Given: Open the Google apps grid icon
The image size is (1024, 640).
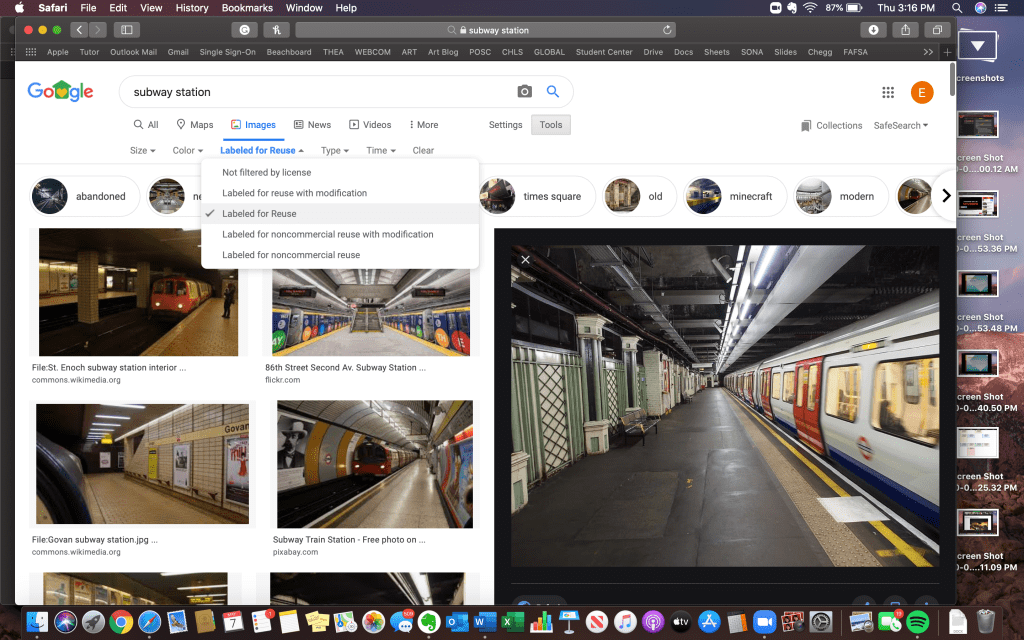Looking at the screenshot, I should [888, 92].
